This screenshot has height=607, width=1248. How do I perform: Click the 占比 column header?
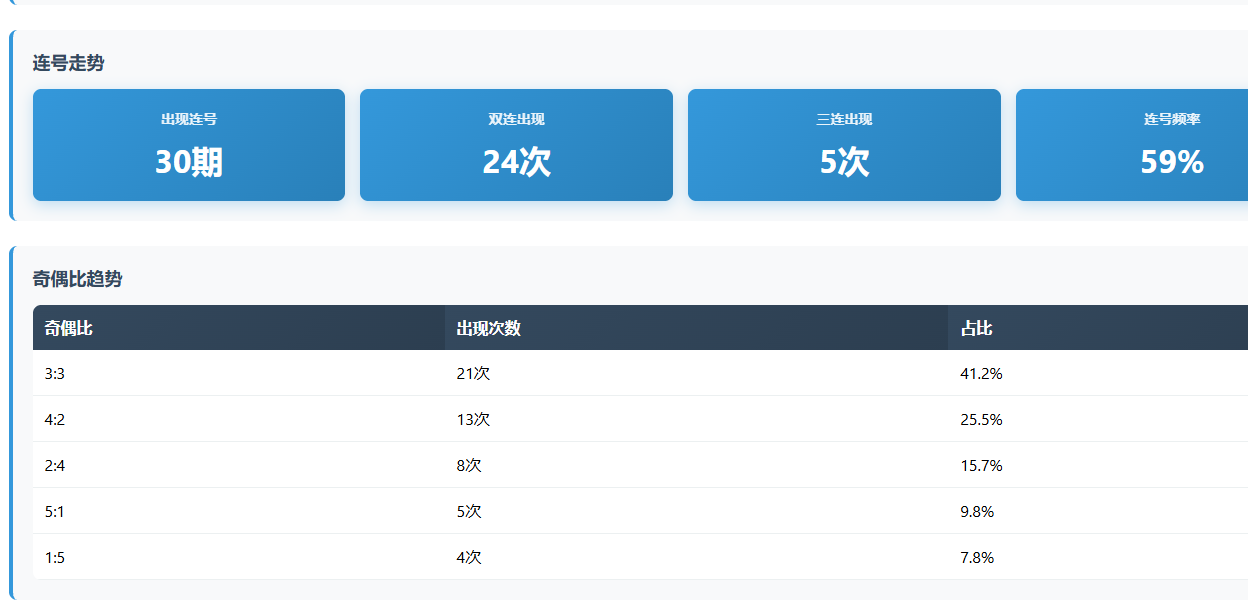(977, 328)
